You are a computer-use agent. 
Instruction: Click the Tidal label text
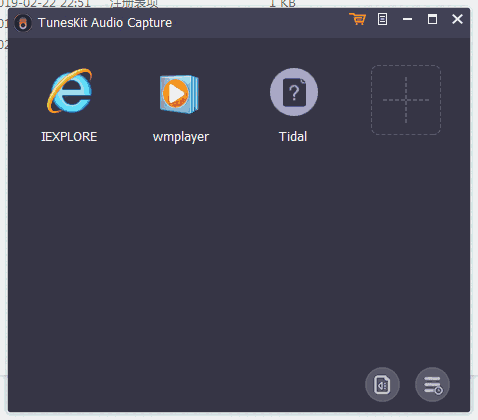tap(293, 137)
